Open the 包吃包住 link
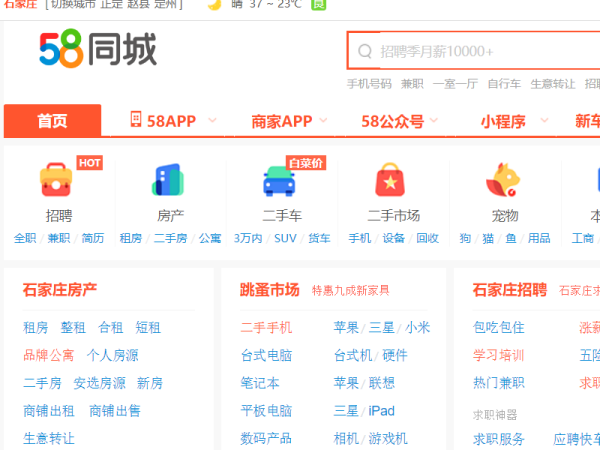Image resolution: width=600 pixels, height=450 pixels. [x=499, y=328]
